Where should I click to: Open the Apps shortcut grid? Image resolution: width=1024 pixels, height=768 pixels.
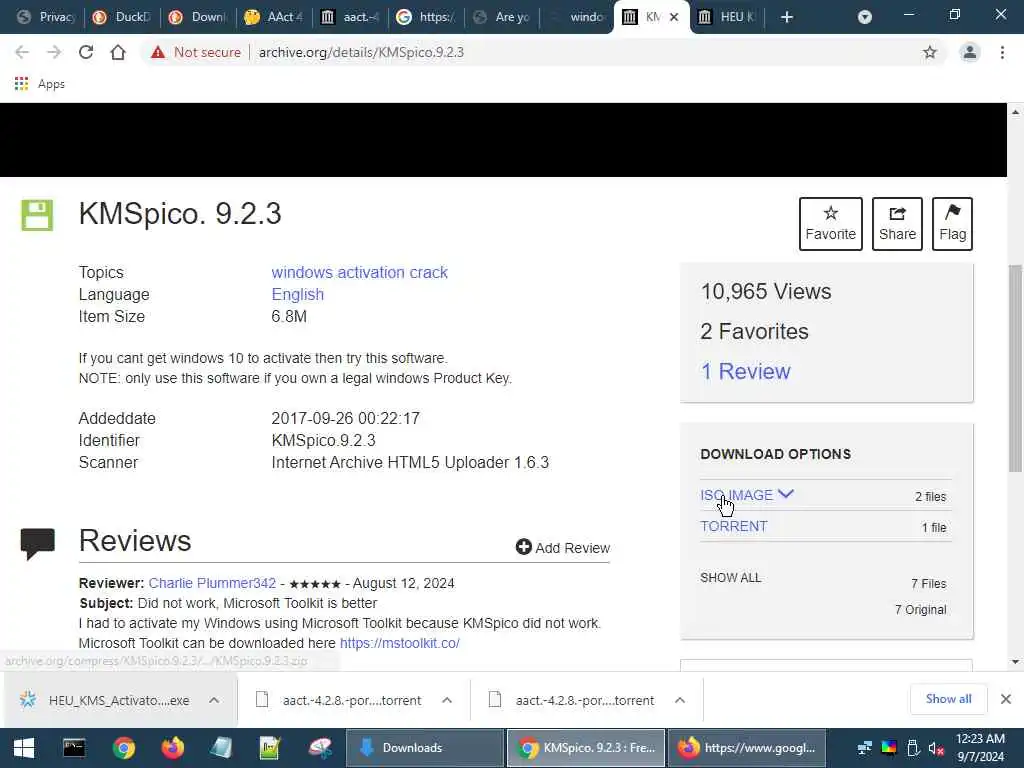22,84
